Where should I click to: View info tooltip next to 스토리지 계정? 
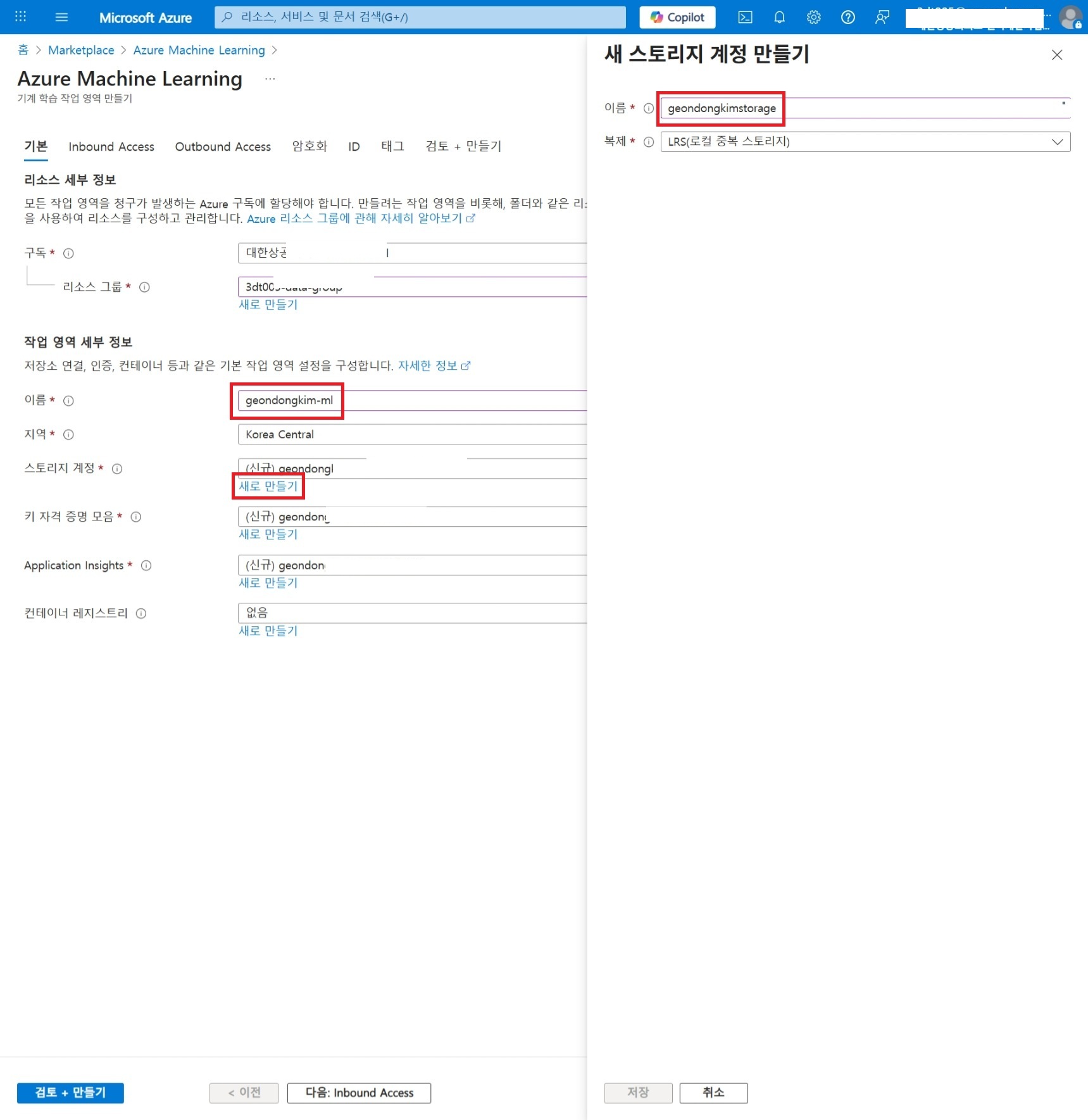(117, 469)
